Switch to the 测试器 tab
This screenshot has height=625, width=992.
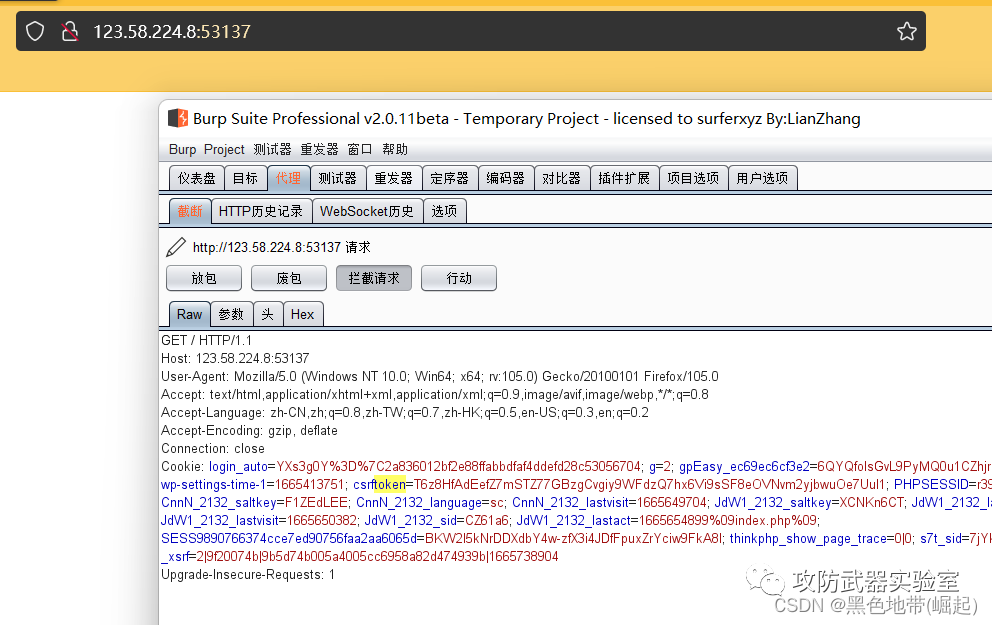click(338, 178)
